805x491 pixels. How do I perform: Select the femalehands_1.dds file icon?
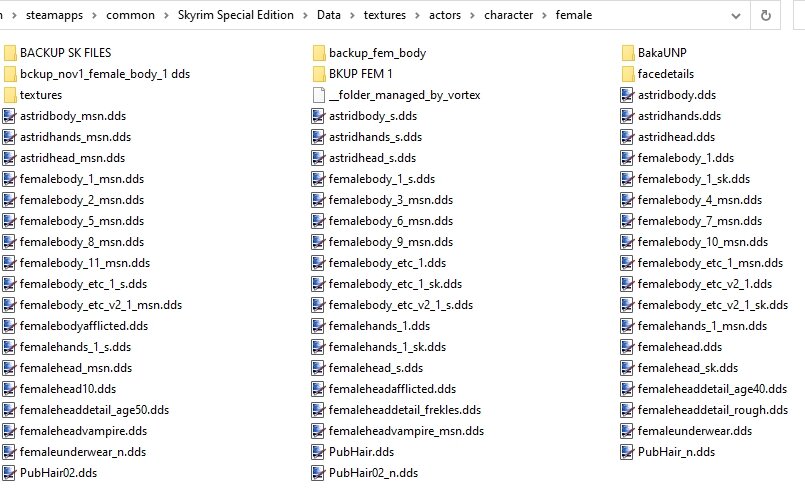(318, 326)
